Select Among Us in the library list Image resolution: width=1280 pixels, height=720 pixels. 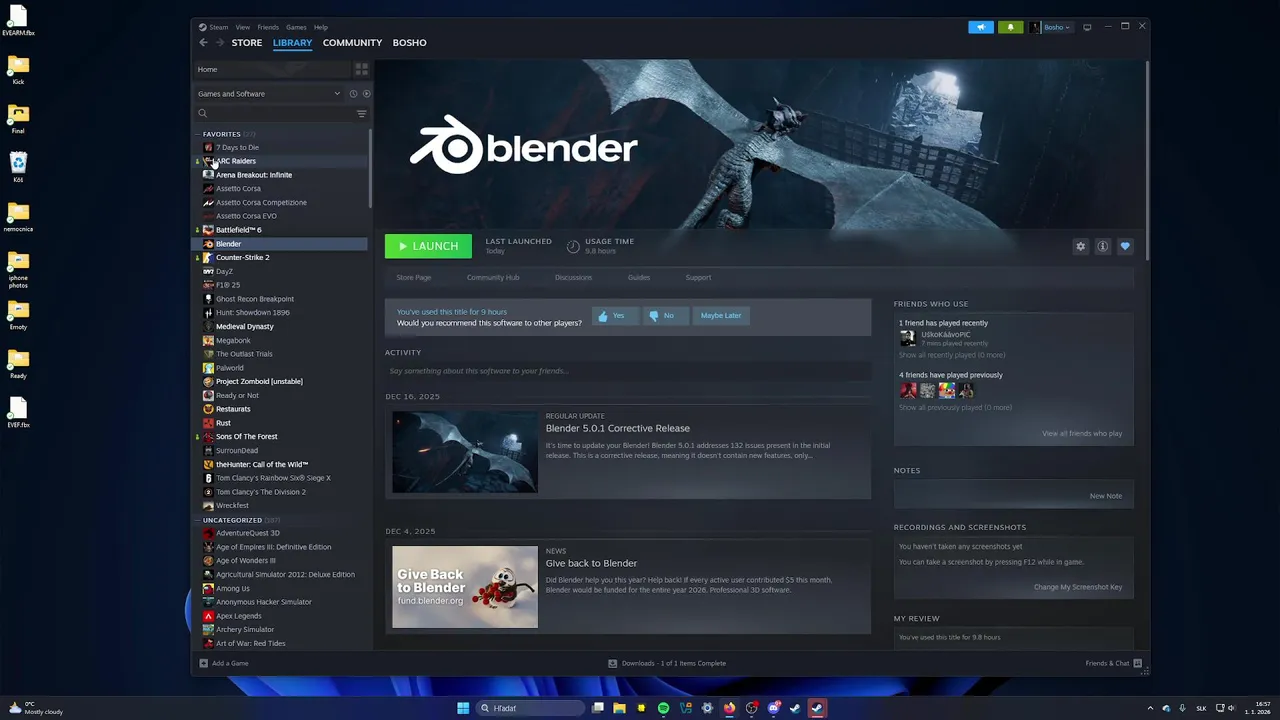(233, 588)
